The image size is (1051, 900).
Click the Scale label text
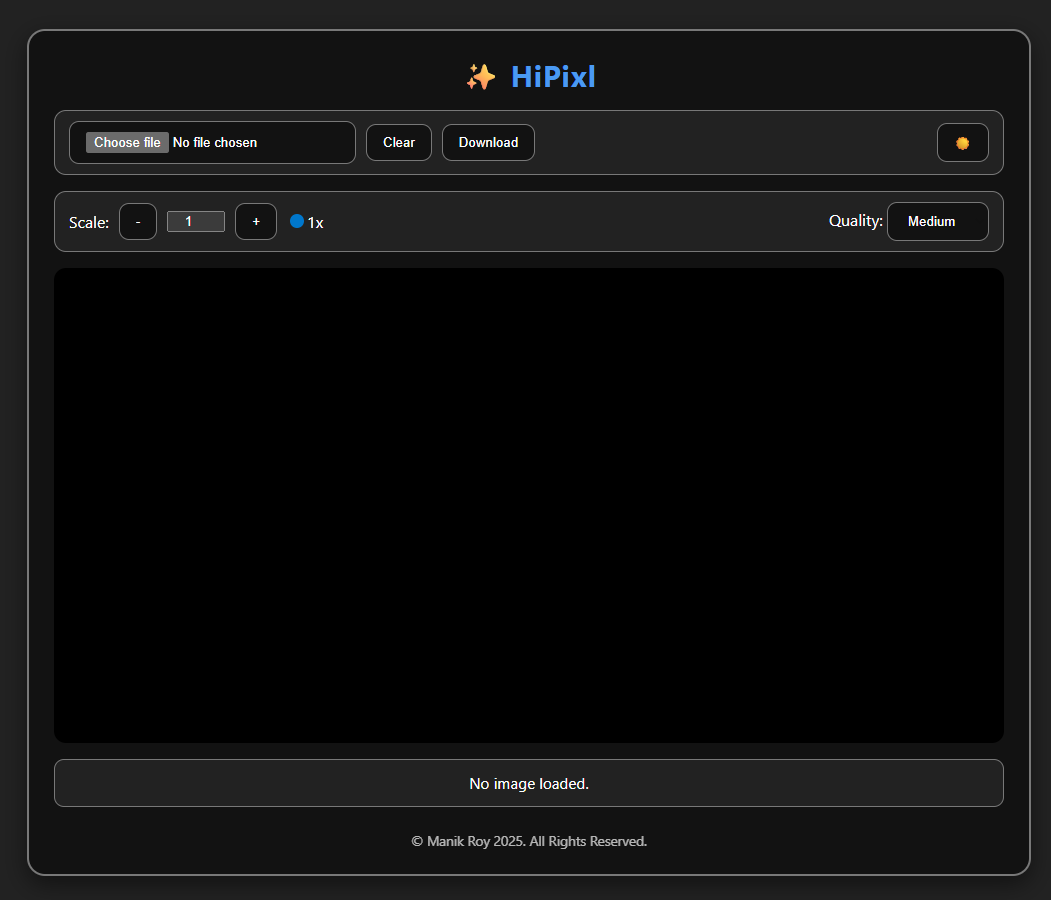pos(88,222)
